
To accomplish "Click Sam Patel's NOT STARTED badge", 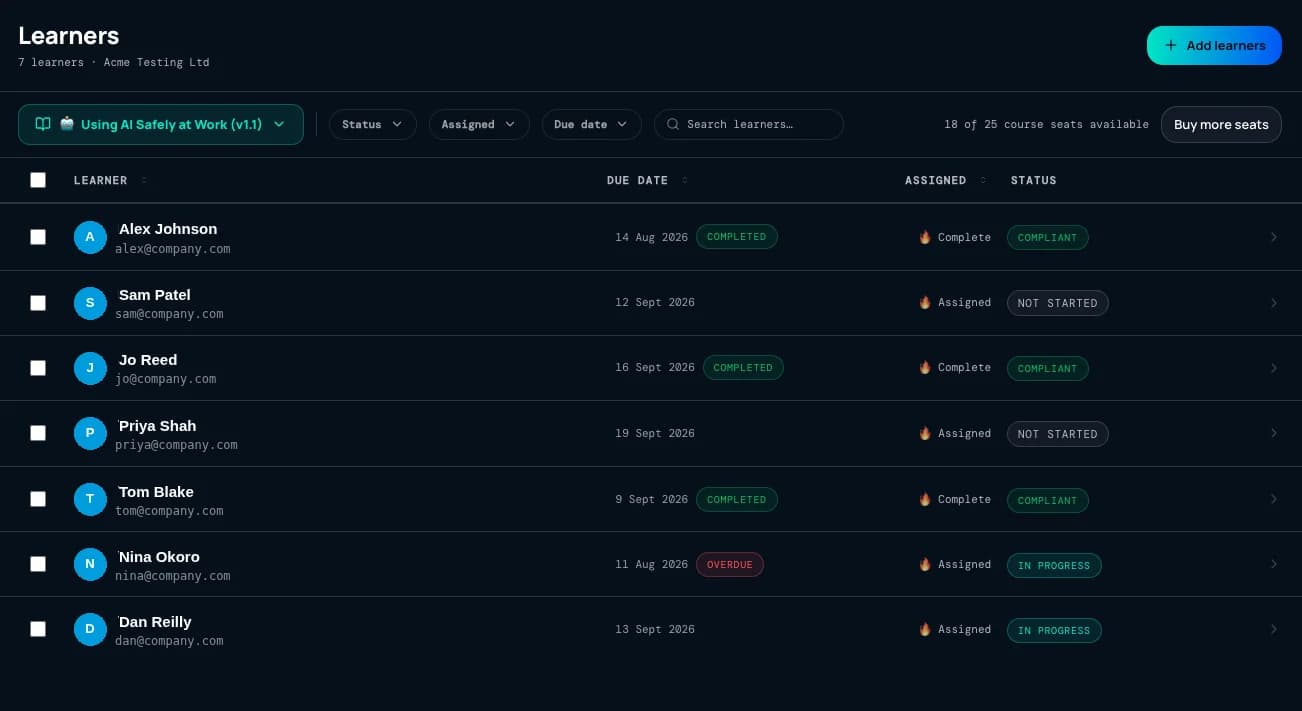I will click(x=1058, y=303).
